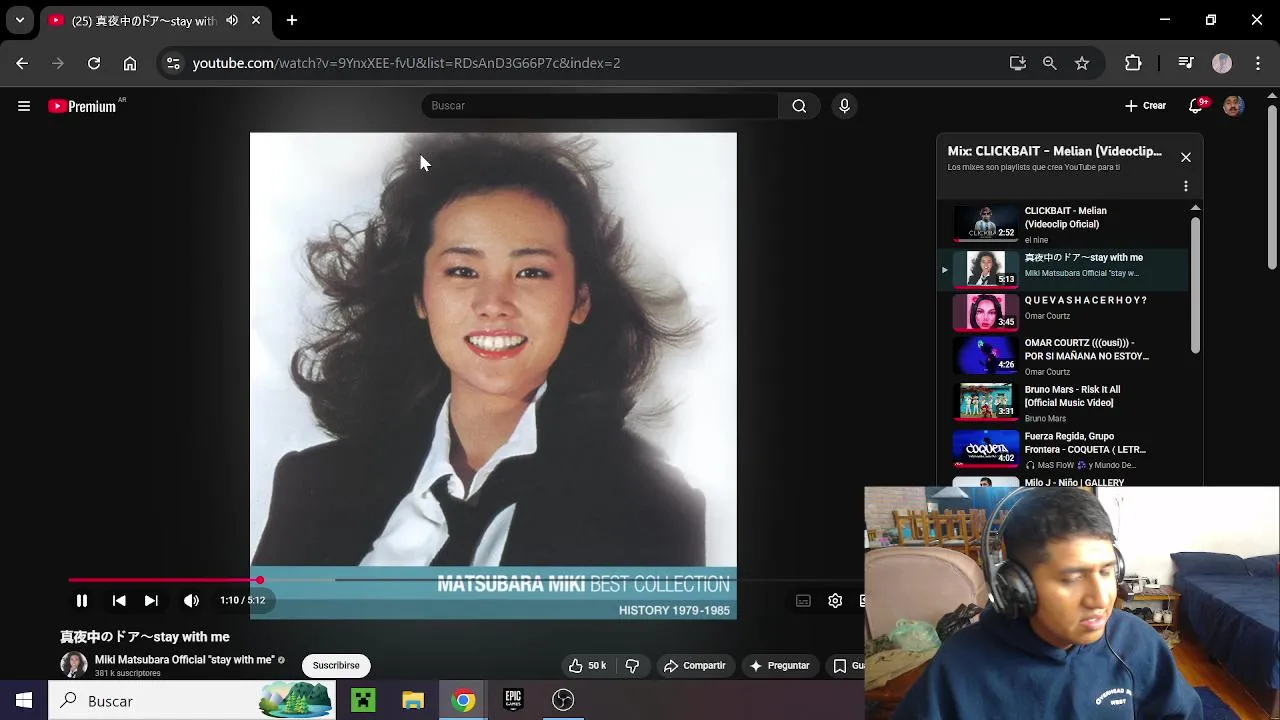The width and height of the screenshot is (1280, 720).
Task: Dislike the video
Action: (x=632, y=665)
